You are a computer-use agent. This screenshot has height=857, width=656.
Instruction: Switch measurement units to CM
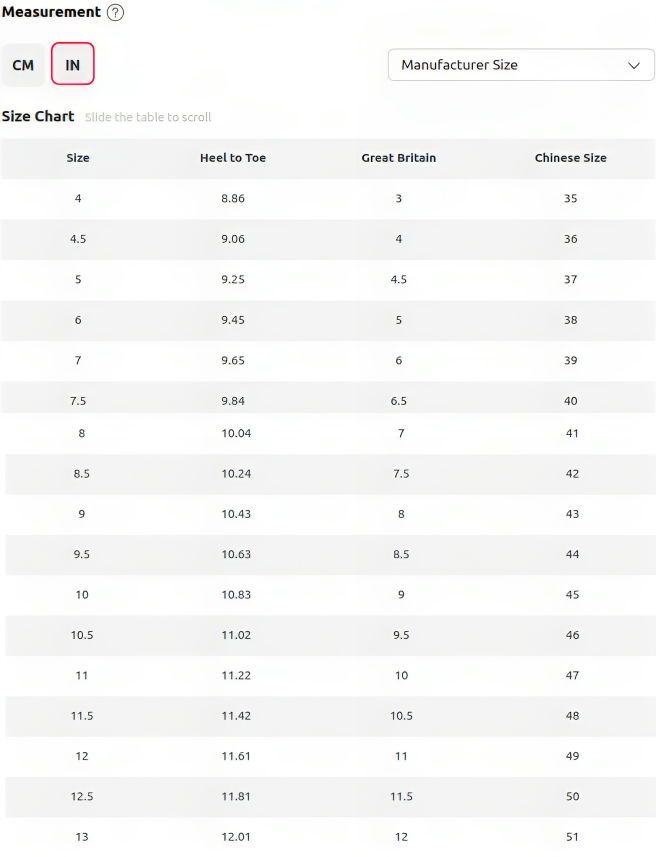point(23,65)
